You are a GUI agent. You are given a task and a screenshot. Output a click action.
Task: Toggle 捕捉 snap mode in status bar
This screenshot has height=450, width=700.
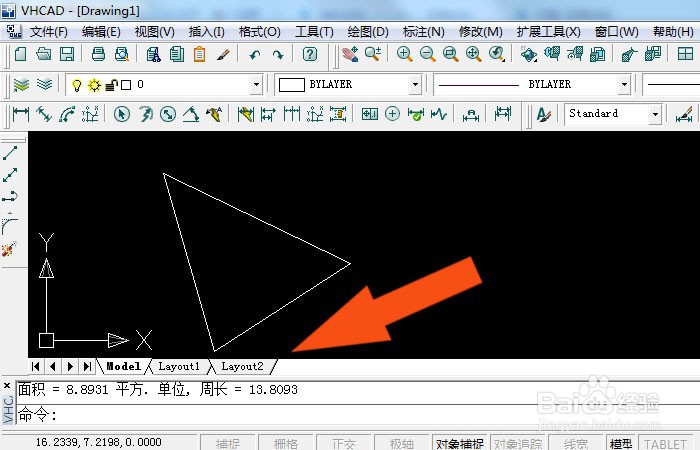tap(228, 443)
